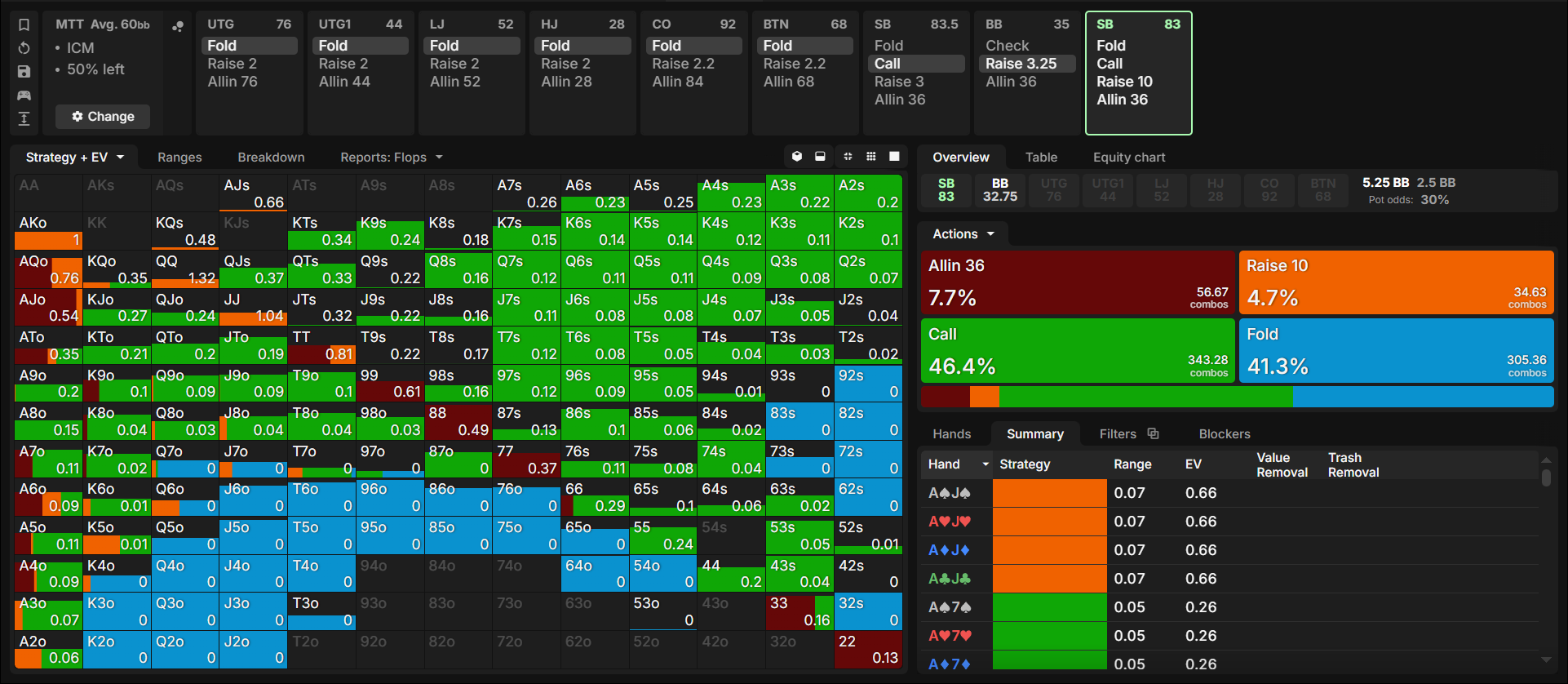Image resolution: width=1568 pixels, height=684 pixels.
Task: Click the floppy disk save icon
Action: [x=24, y=72]
